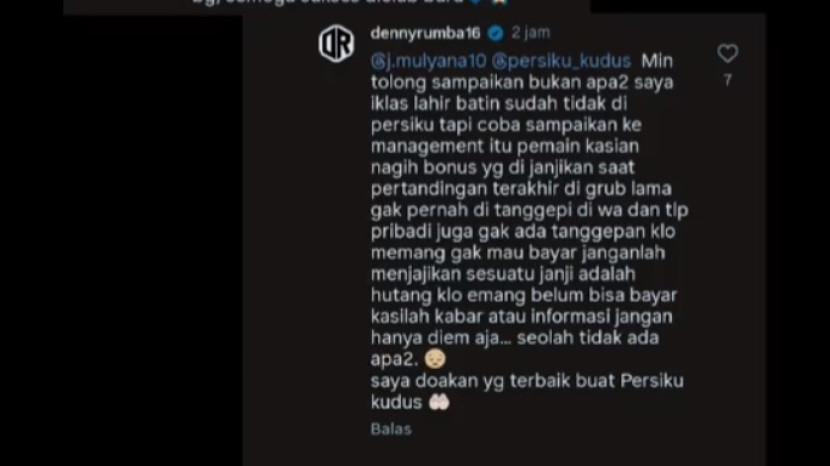830x466 pixels.
Task: Select the partially visible comment at top
Action: click(327, 4)
